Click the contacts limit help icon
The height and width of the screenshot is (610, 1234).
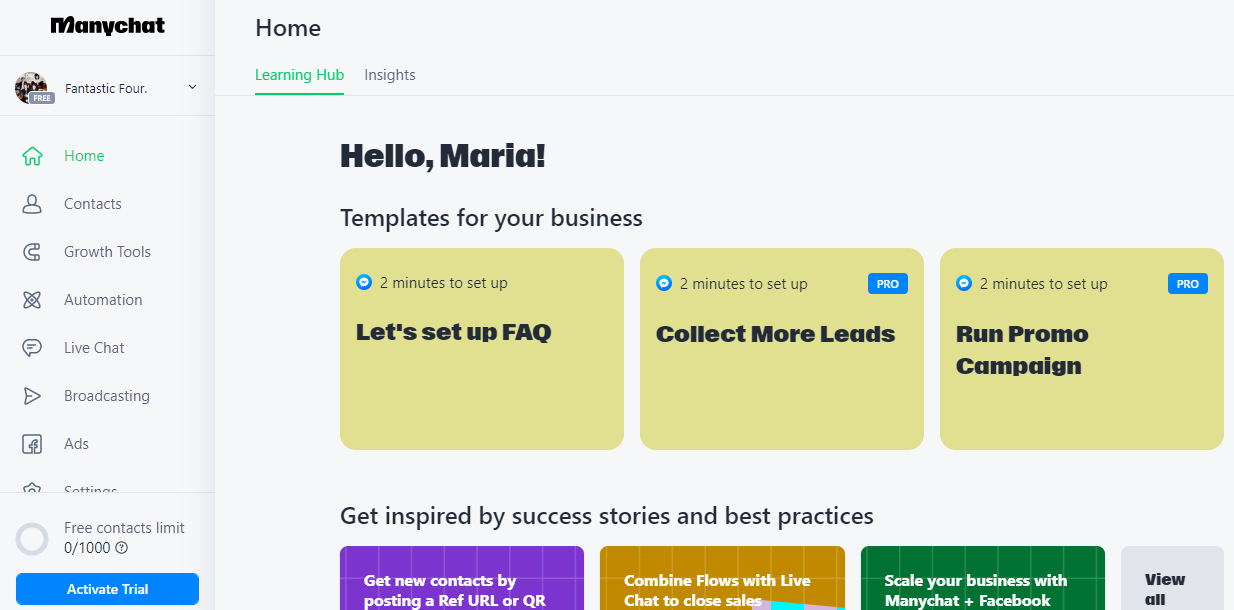click(122, 548)
